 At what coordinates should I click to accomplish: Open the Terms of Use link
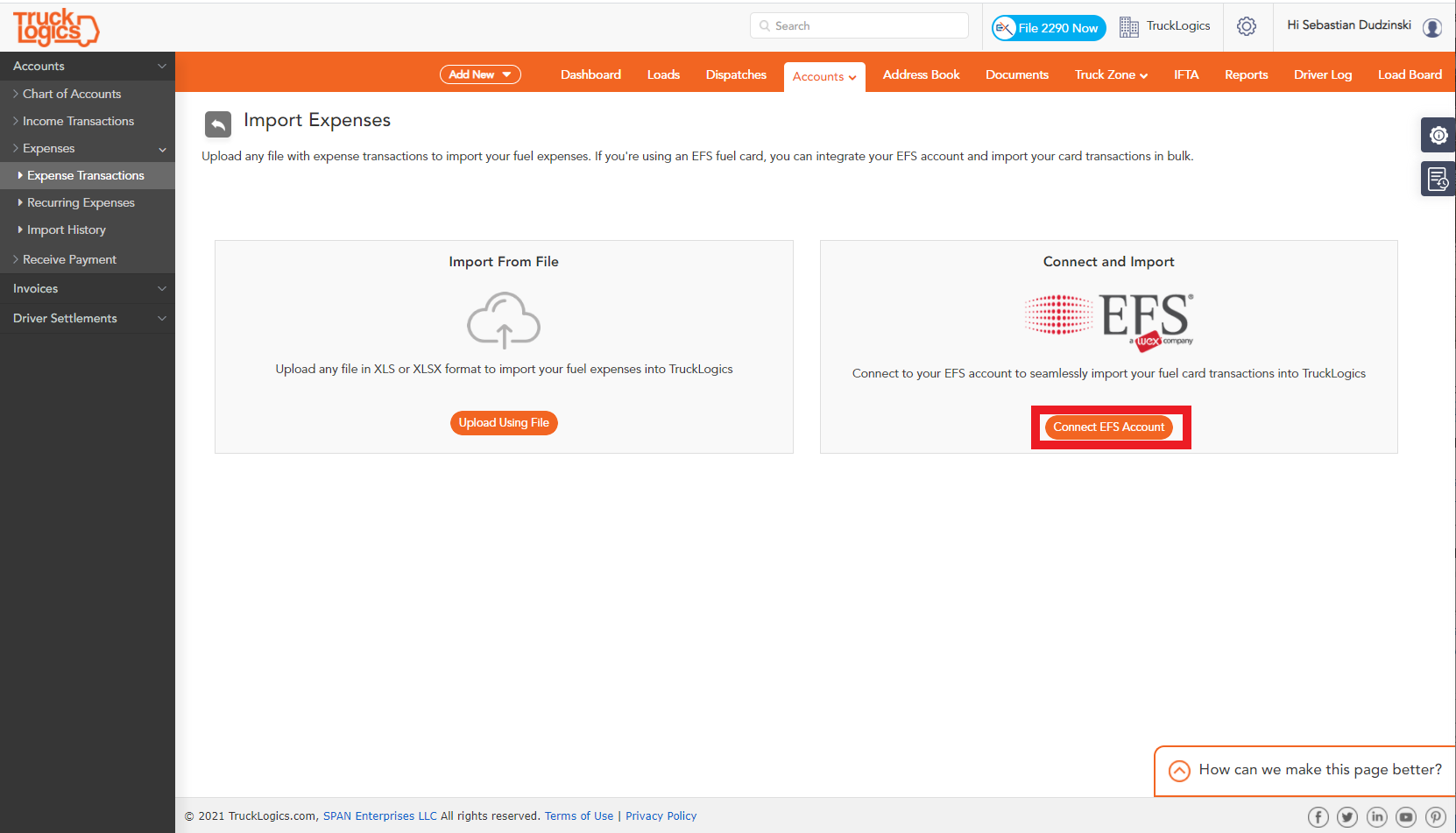point(579,816)
